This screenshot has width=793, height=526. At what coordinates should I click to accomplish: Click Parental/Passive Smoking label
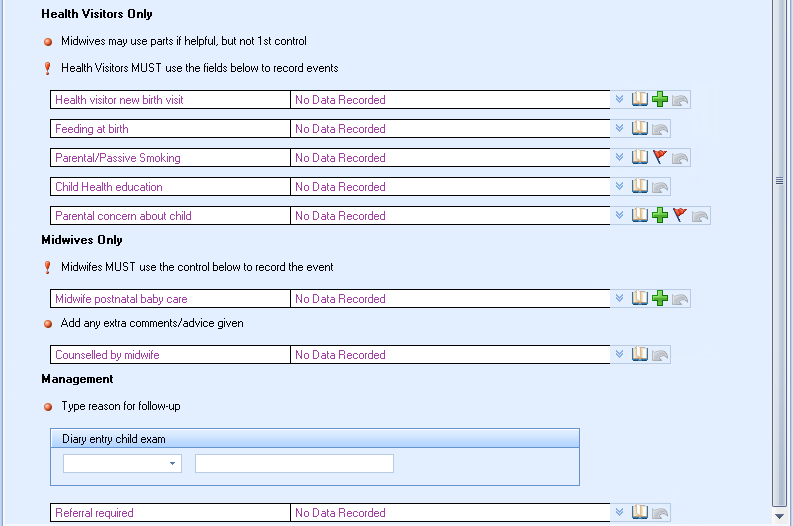pos(118,158)
